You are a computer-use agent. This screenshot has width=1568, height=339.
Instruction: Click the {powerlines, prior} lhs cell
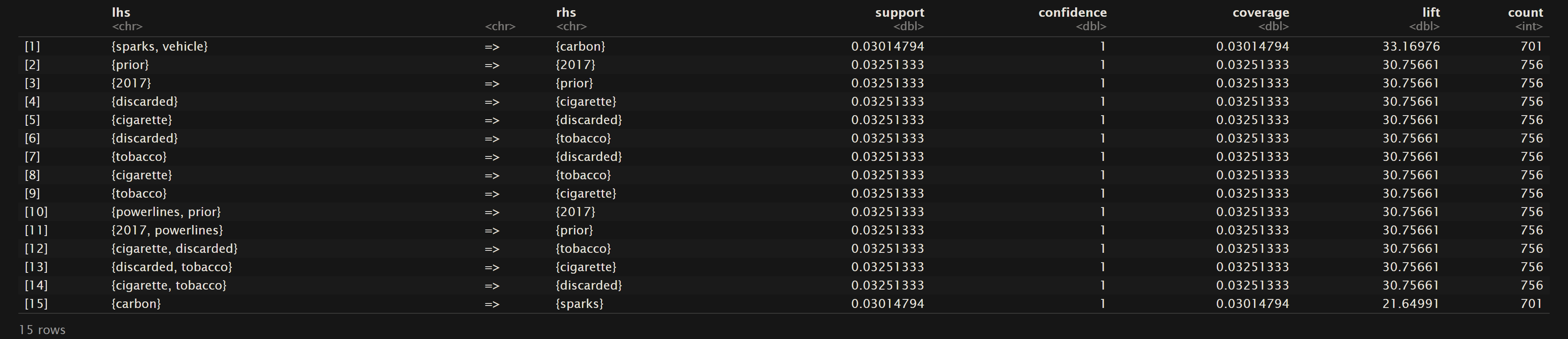pyautogui.click(x=166, y=212)
